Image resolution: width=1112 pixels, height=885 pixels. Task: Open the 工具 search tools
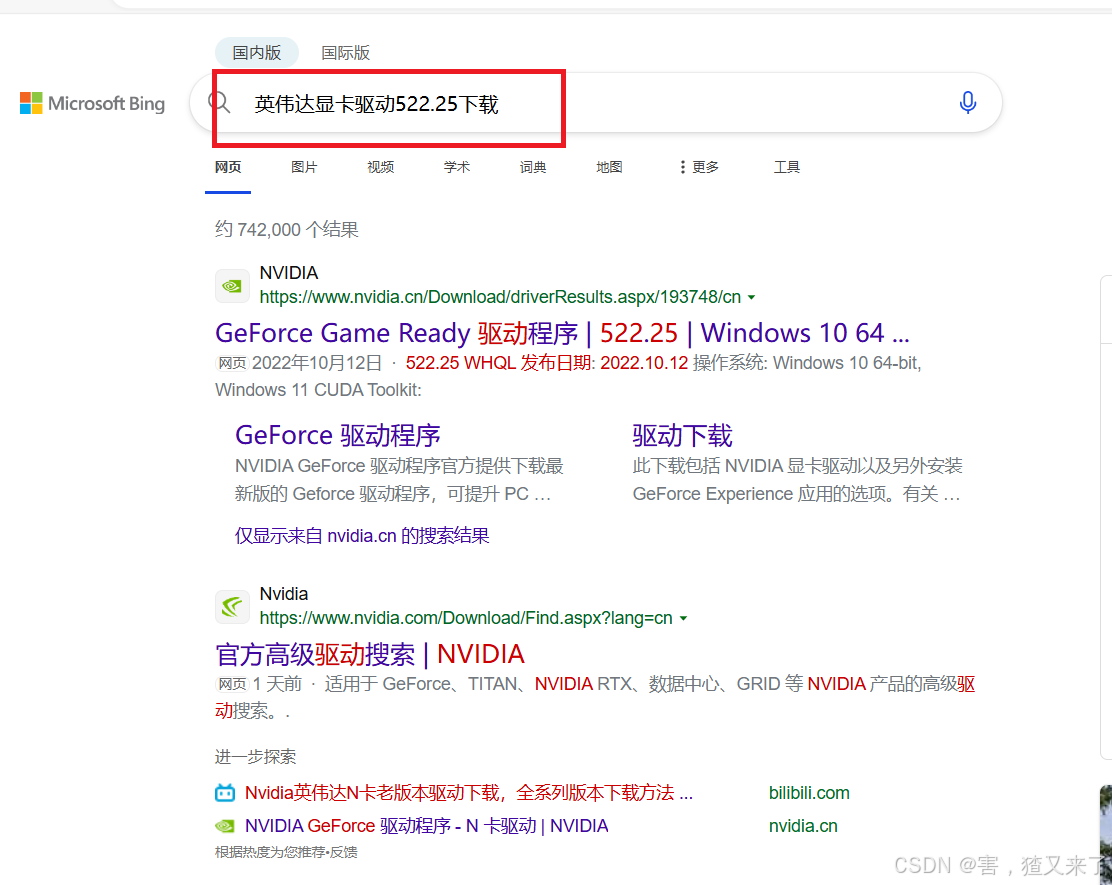pyautogui.click(x=786, y=167)
